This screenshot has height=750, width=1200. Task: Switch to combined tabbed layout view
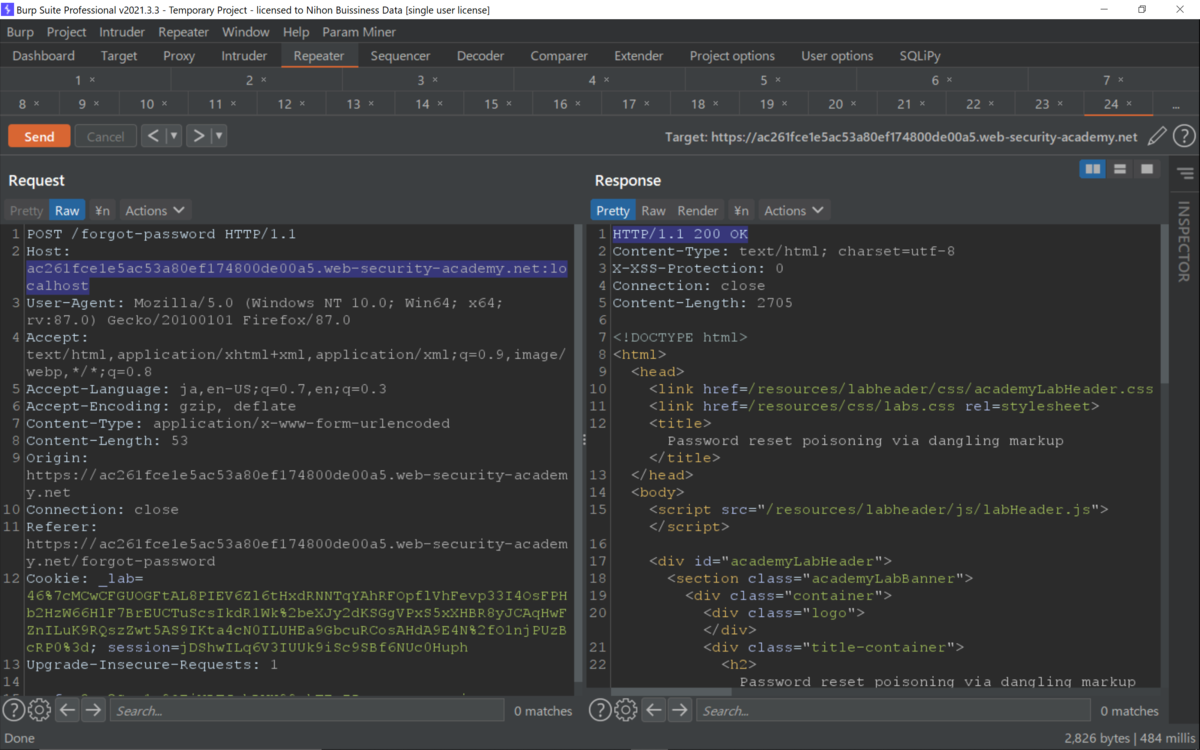(x=1147, y=169)
